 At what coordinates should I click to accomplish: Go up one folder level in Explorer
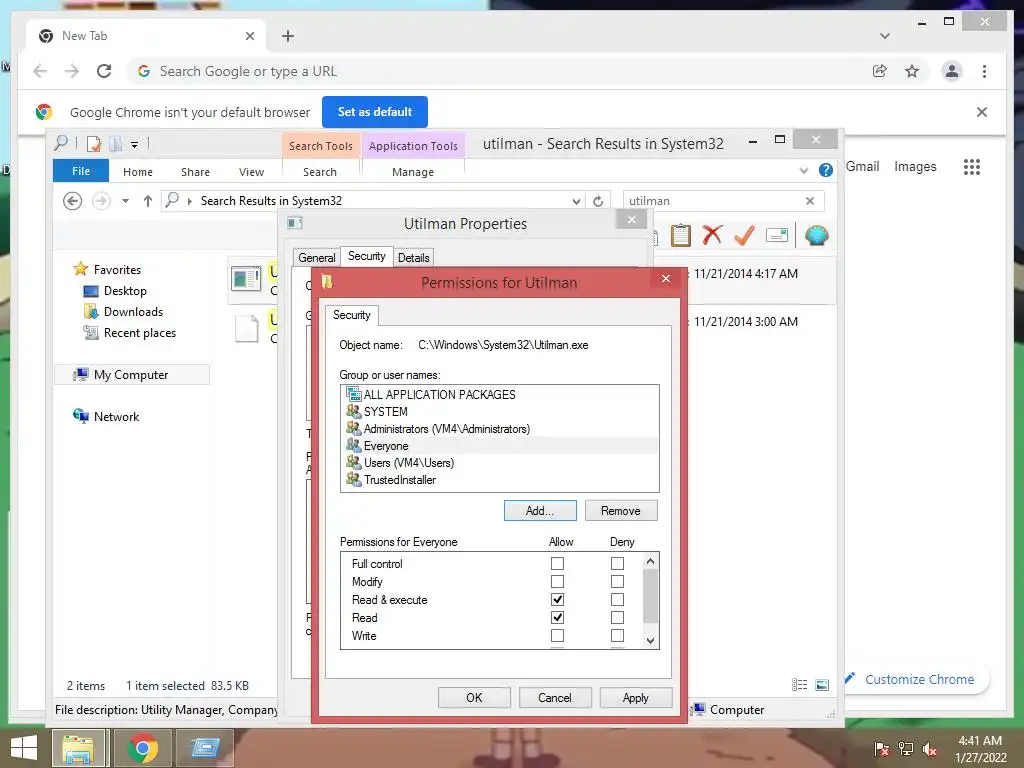(x=148, y=200)
